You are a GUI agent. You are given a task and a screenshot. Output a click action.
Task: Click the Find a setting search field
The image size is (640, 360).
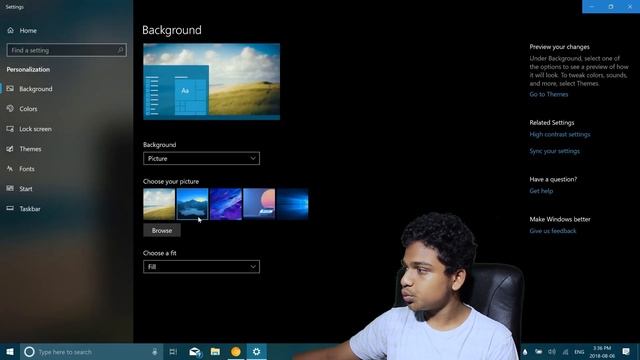[67, 50]
